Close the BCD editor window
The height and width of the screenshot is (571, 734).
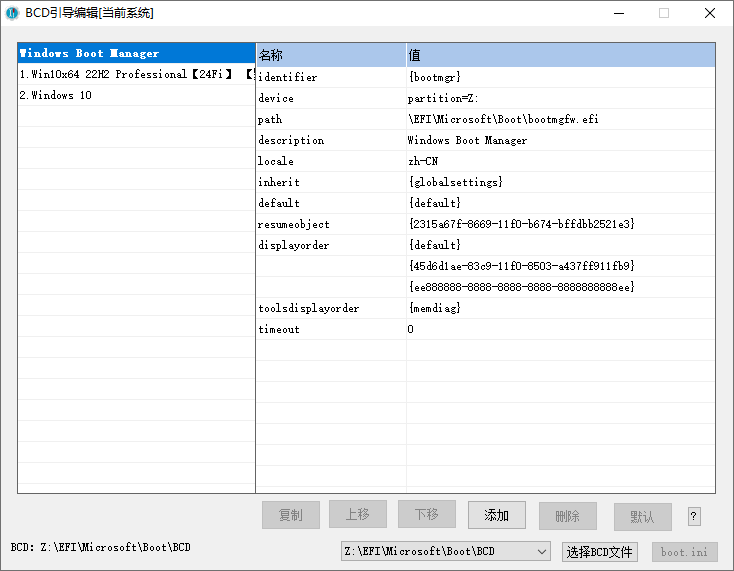708,13
